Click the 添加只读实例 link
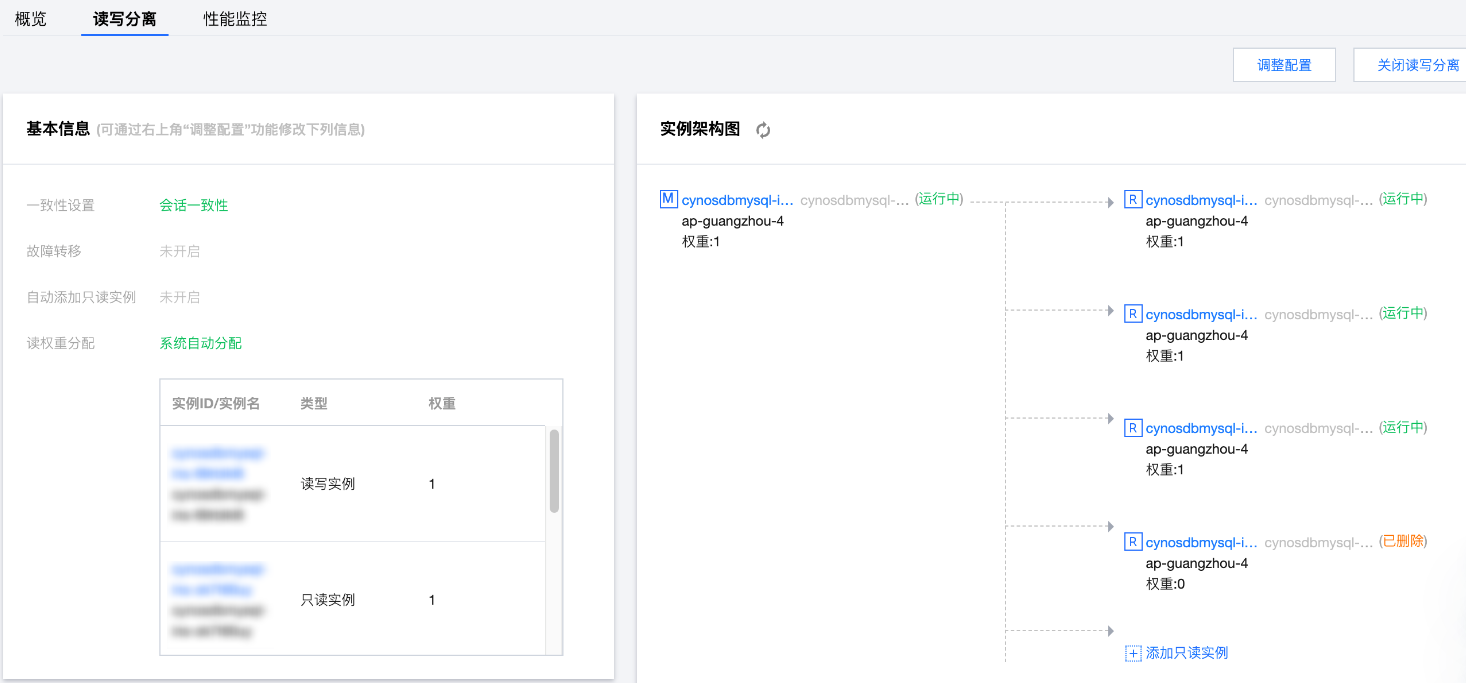1466x683 pixels. [x=1187, y=653]
